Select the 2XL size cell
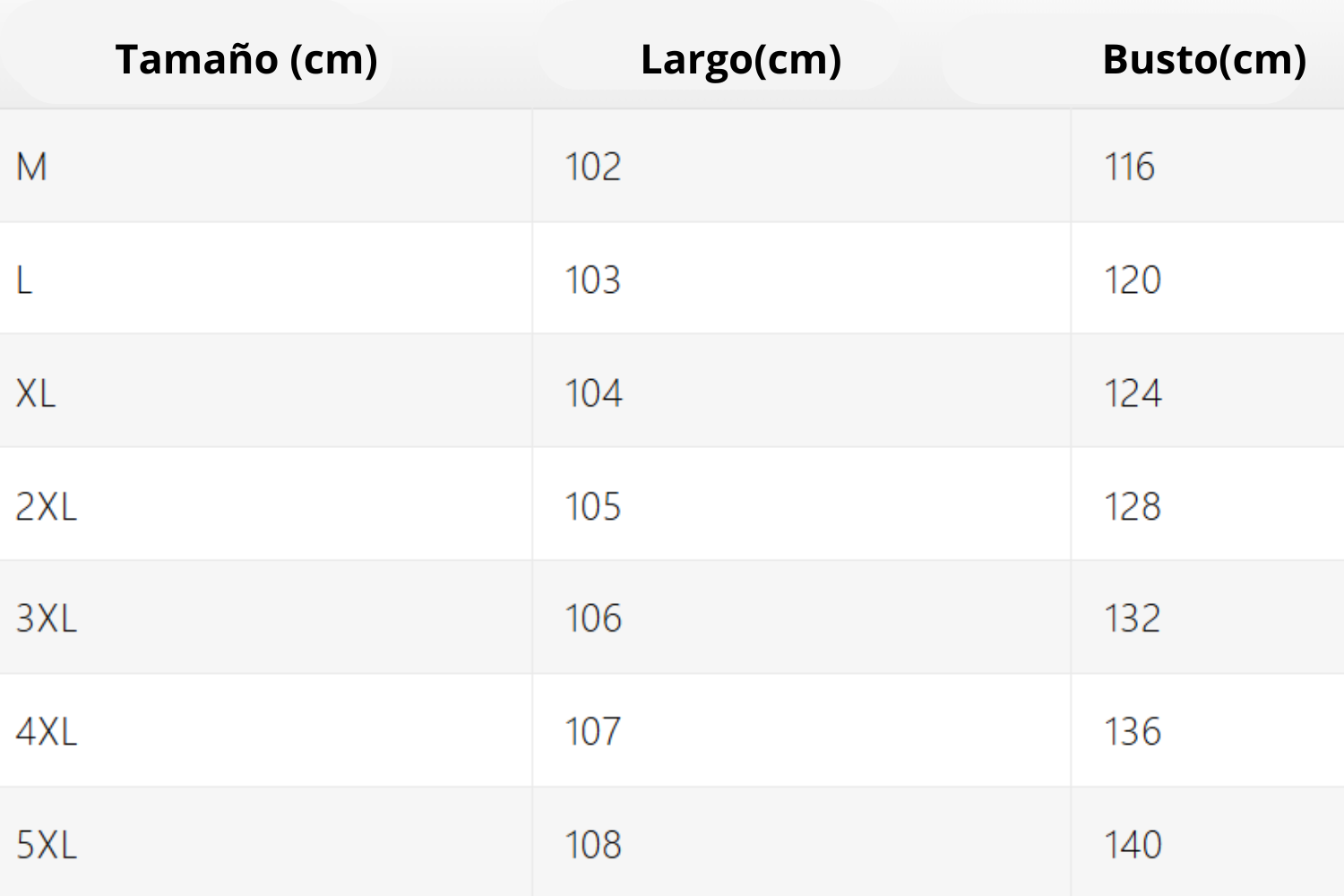 coord(47,507)
